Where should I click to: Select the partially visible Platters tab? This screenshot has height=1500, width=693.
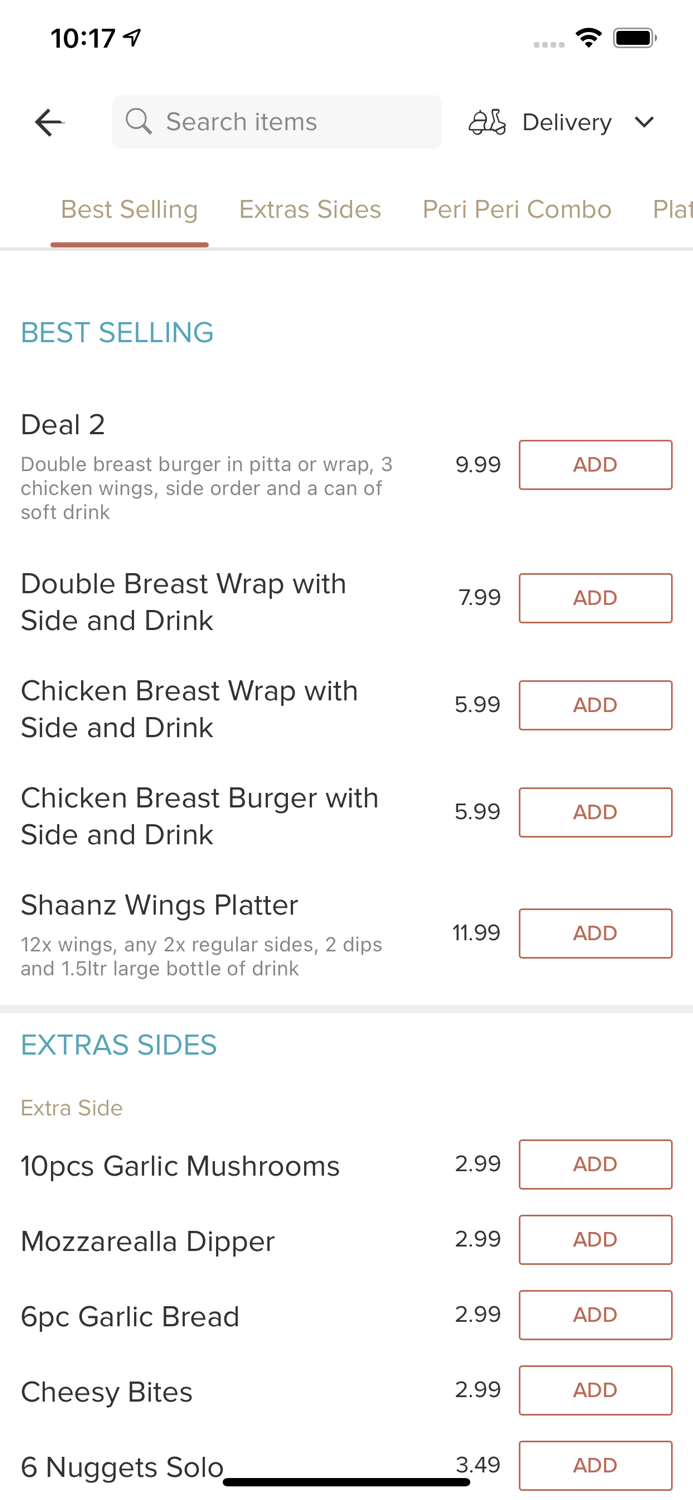click(672, 209)
